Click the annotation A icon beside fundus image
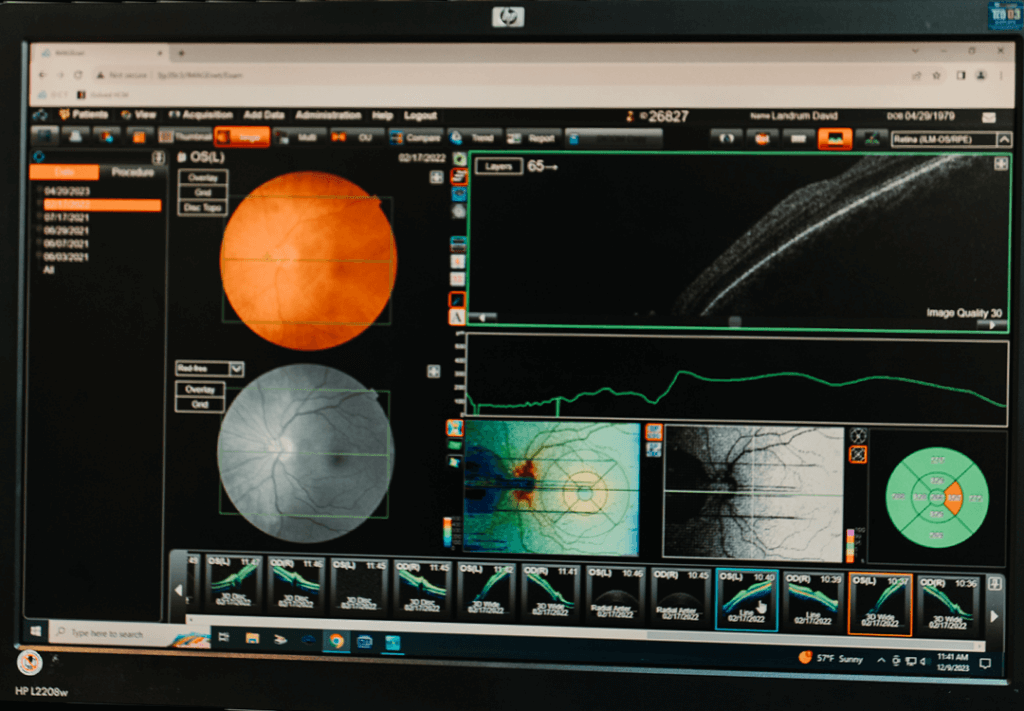1024x711 pixels. 455,315
